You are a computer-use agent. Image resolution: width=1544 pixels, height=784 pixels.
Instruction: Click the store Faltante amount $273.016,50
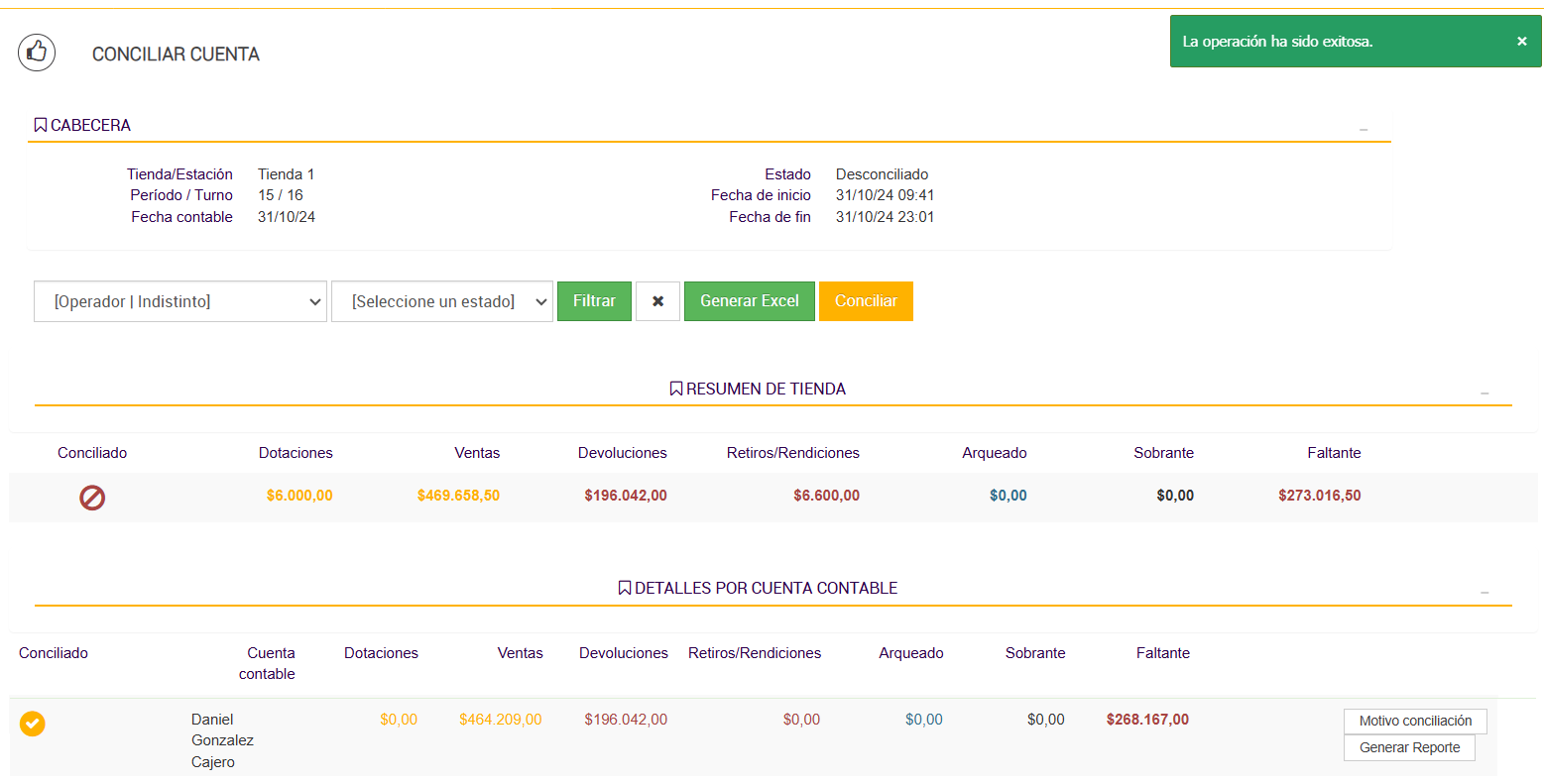1319,496
